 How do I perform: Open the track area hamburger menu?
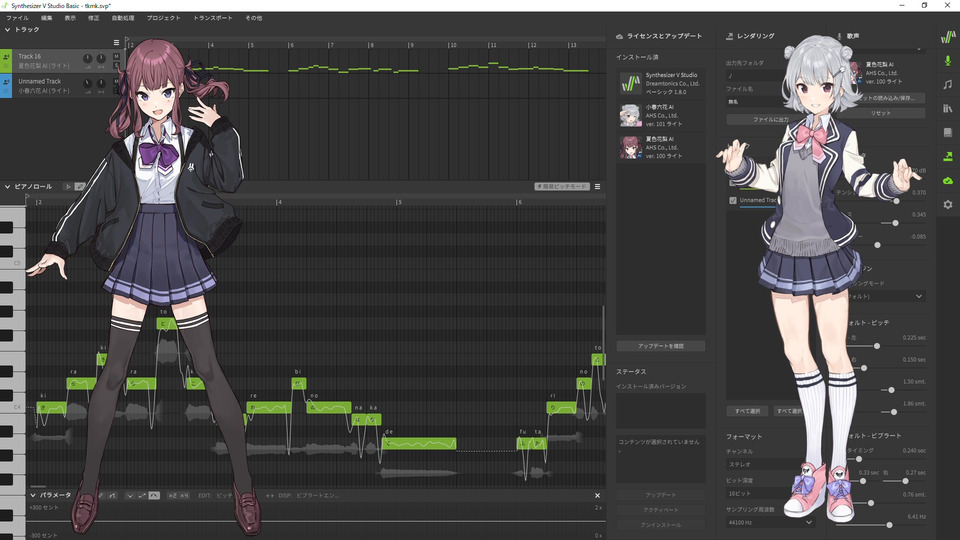click(116, 43)
